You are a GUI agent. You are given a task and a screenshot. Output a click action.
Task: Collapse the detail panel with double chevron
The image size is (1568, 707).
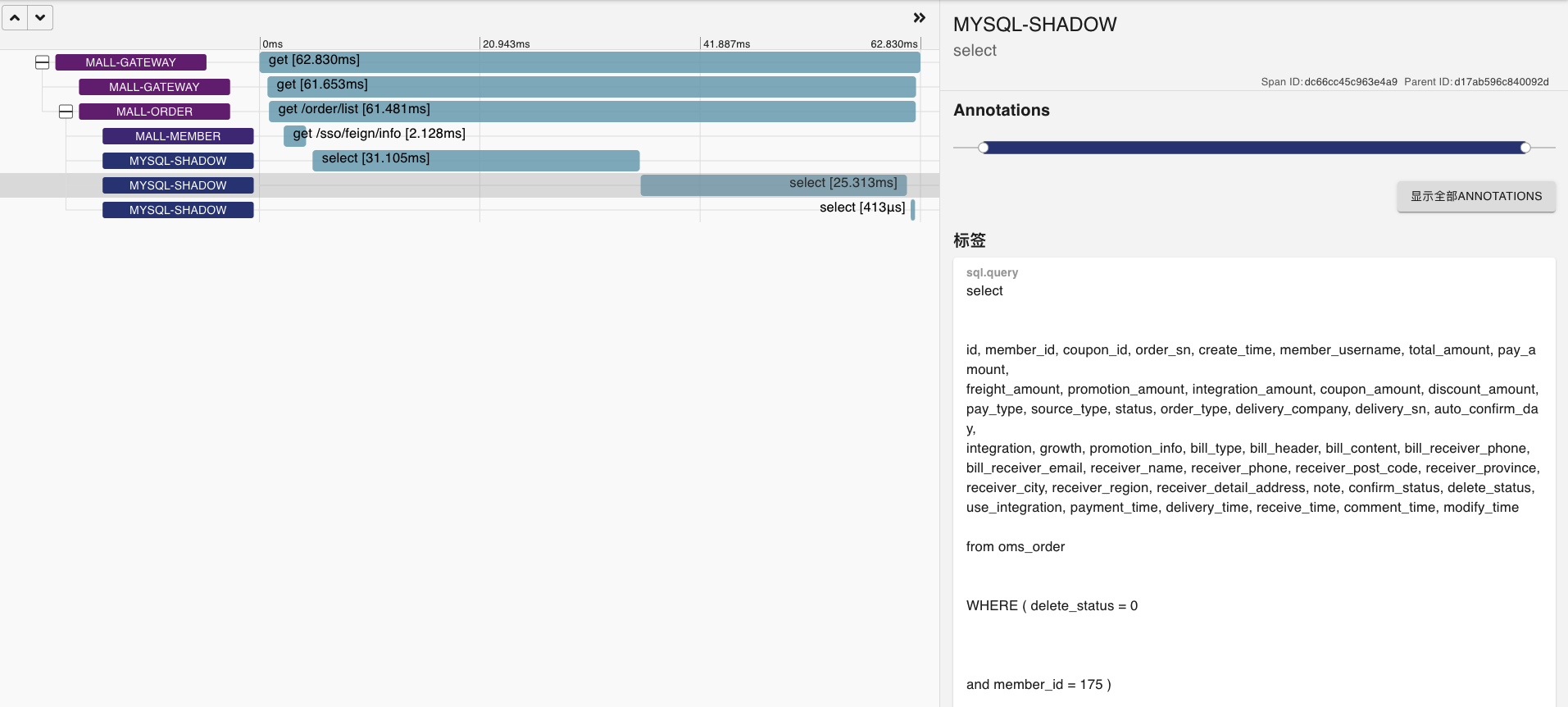(920, 18)
